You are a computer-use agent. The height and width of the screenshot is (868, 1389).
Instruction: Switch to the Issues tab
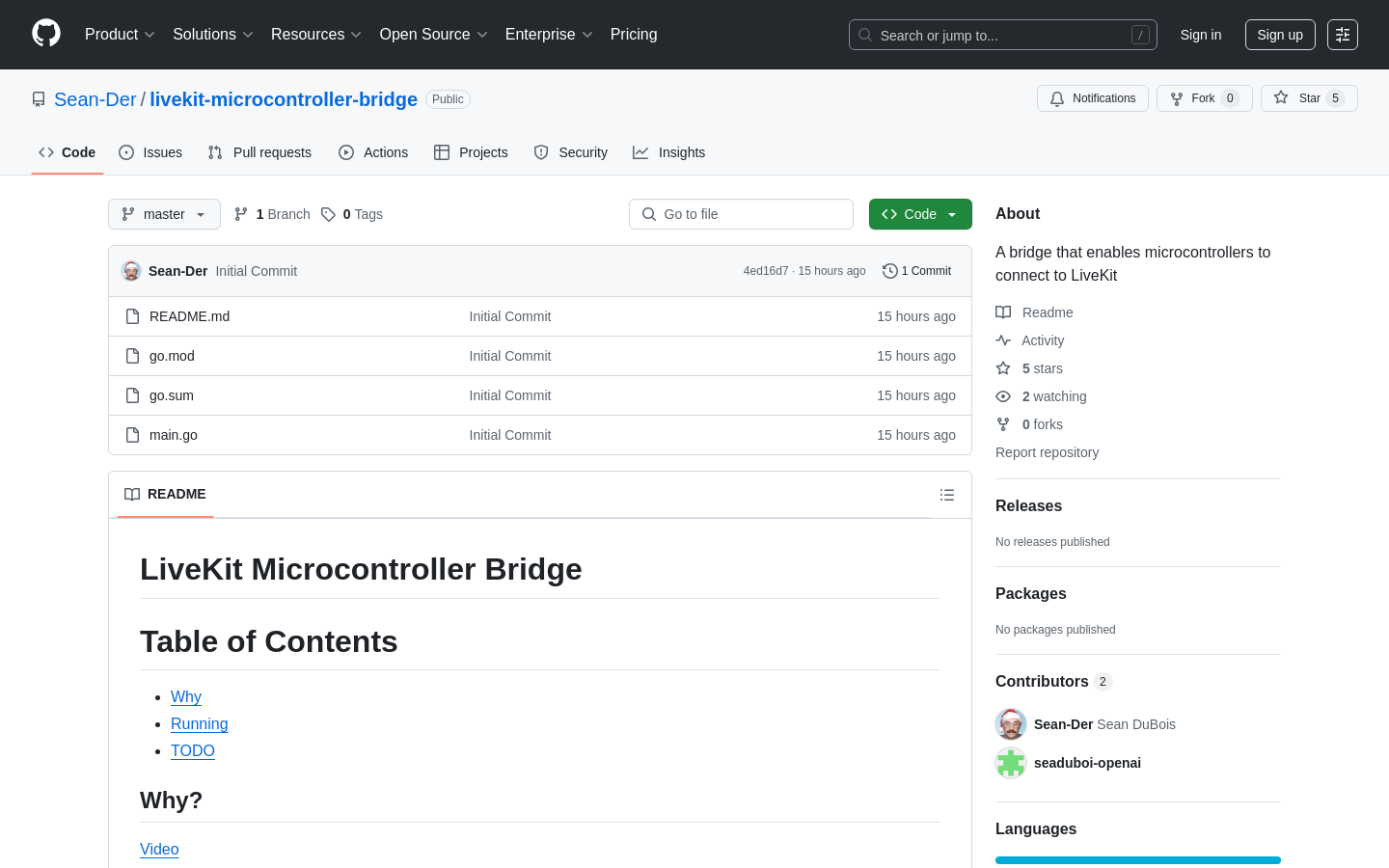coord(150,152)
